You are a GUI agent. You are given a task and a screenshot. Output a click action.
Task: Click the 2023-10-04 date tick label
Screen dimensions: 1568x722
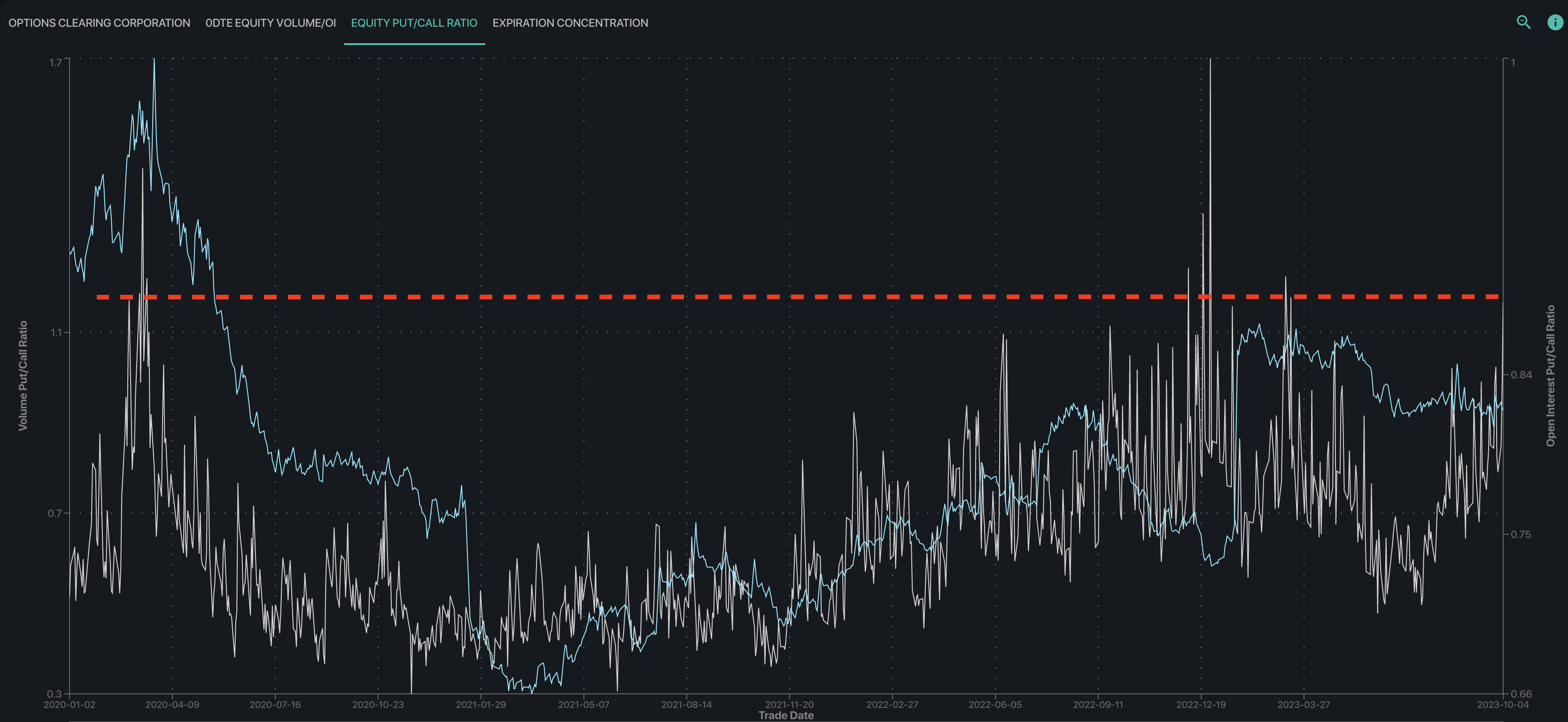(1502, 704)
